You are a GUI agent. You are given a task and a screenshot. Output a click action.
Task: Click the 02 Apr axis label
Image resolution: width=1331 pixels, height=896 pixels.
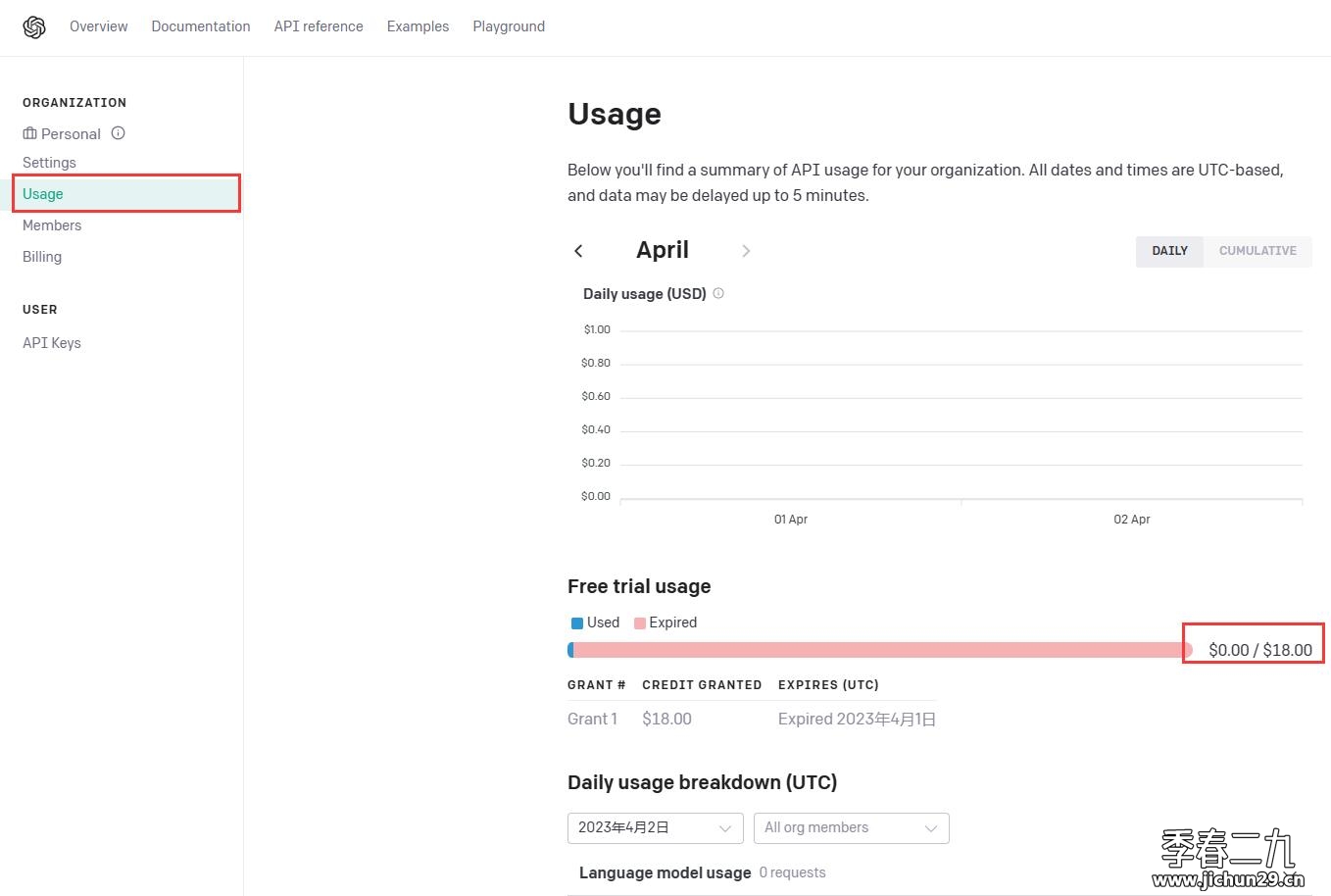click(x=1132, y=520)
